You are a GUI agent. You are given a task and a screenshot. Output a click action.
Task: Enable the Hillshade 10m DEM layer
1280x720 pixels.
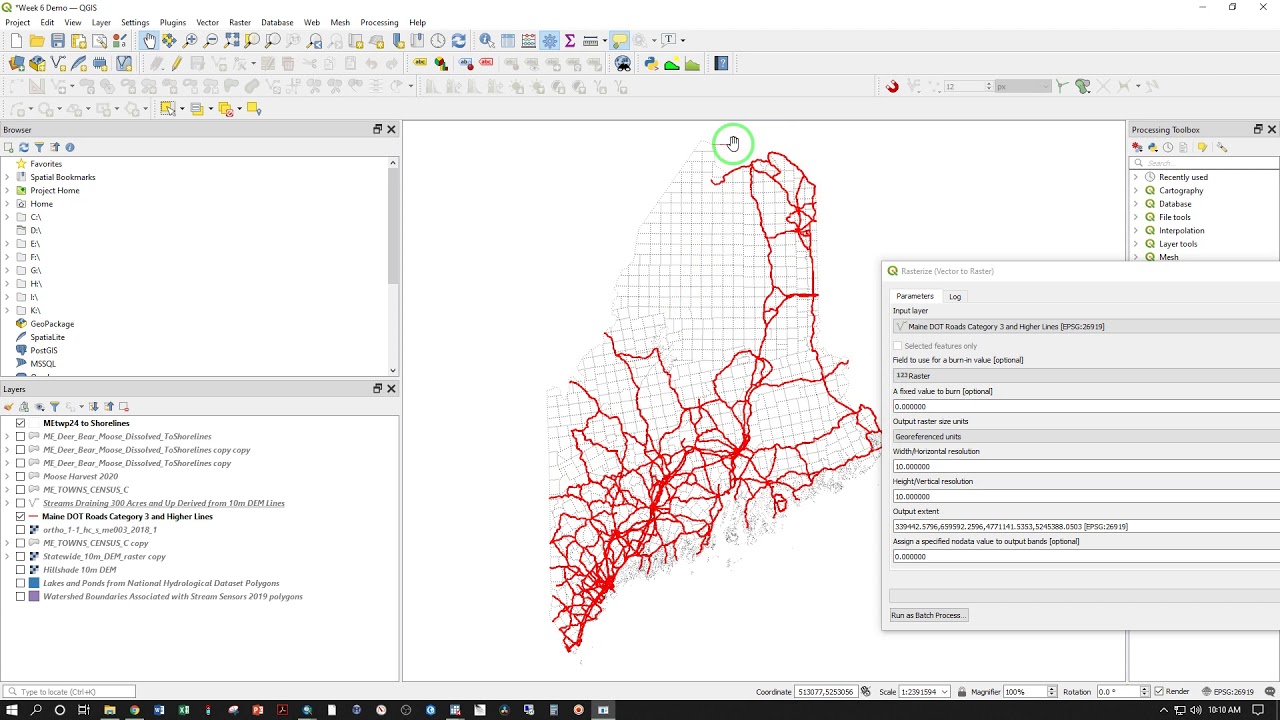pyautogui.click(x=20, y=570)
